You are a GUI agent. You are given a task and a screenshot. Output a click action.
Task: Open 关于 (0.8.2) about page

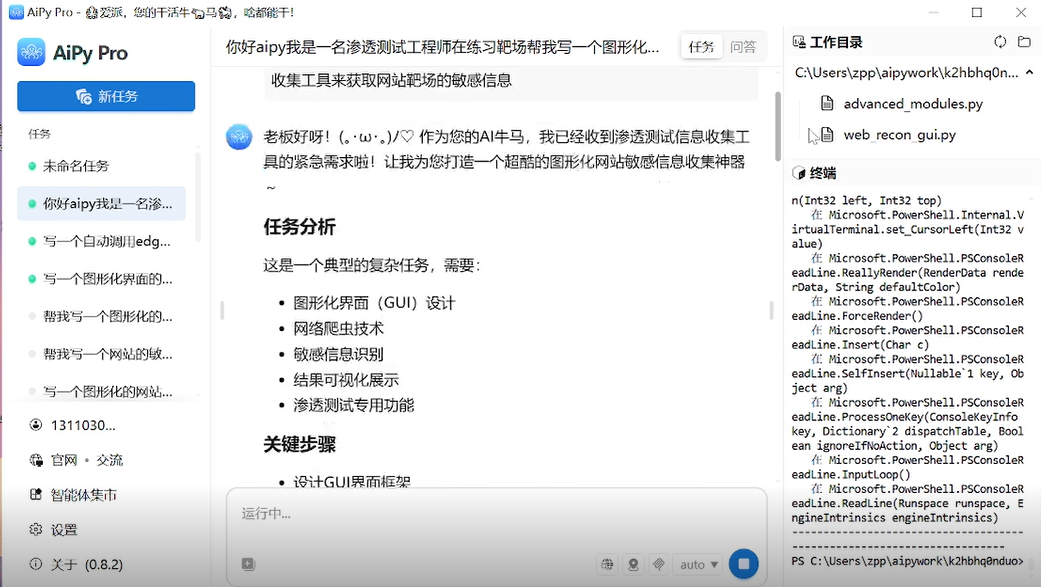(87, 564)
